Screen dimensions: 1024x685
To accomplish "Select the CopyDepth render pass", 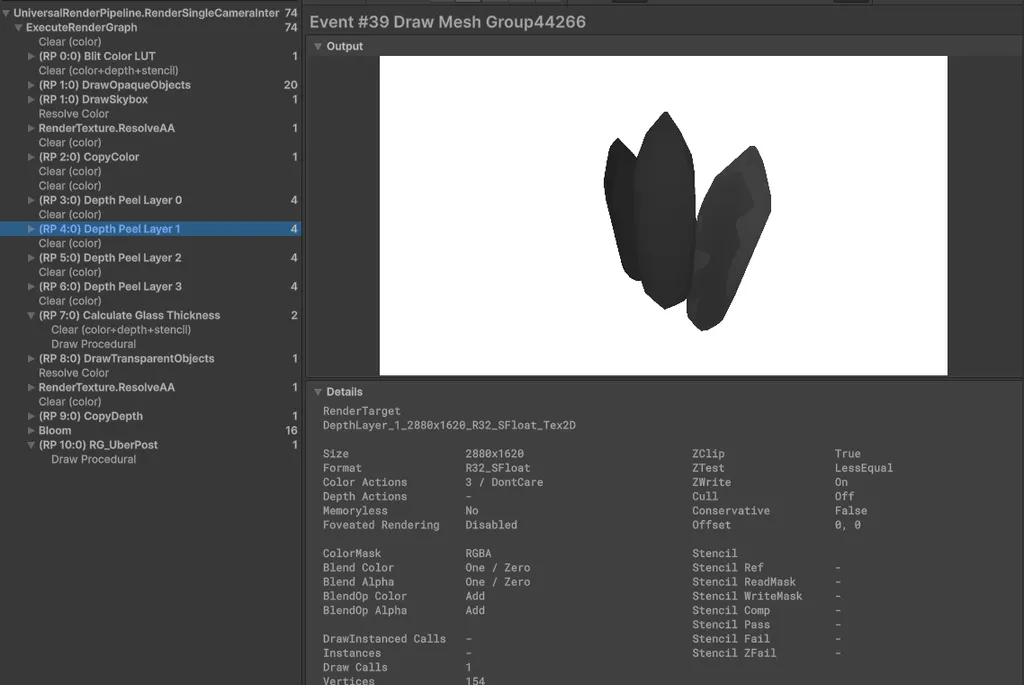I will tap(90, 416).
